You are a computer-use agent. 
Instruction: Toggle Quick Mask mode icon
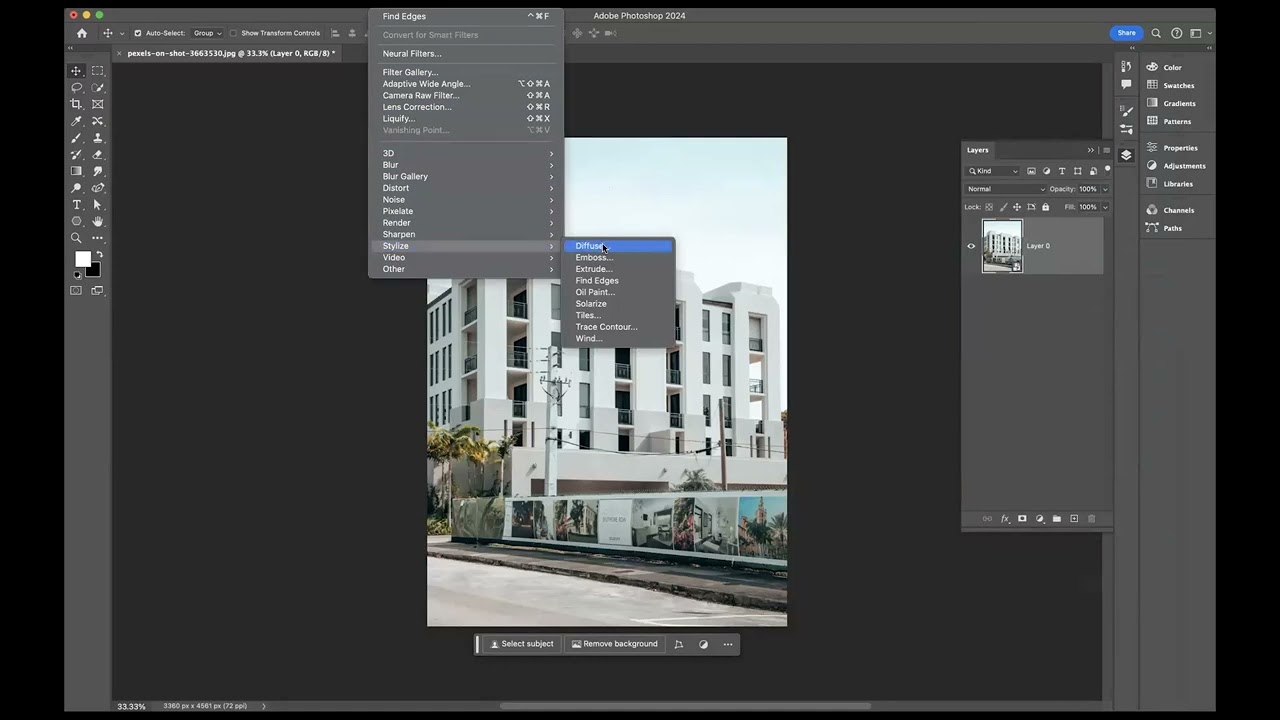[76, 291]
